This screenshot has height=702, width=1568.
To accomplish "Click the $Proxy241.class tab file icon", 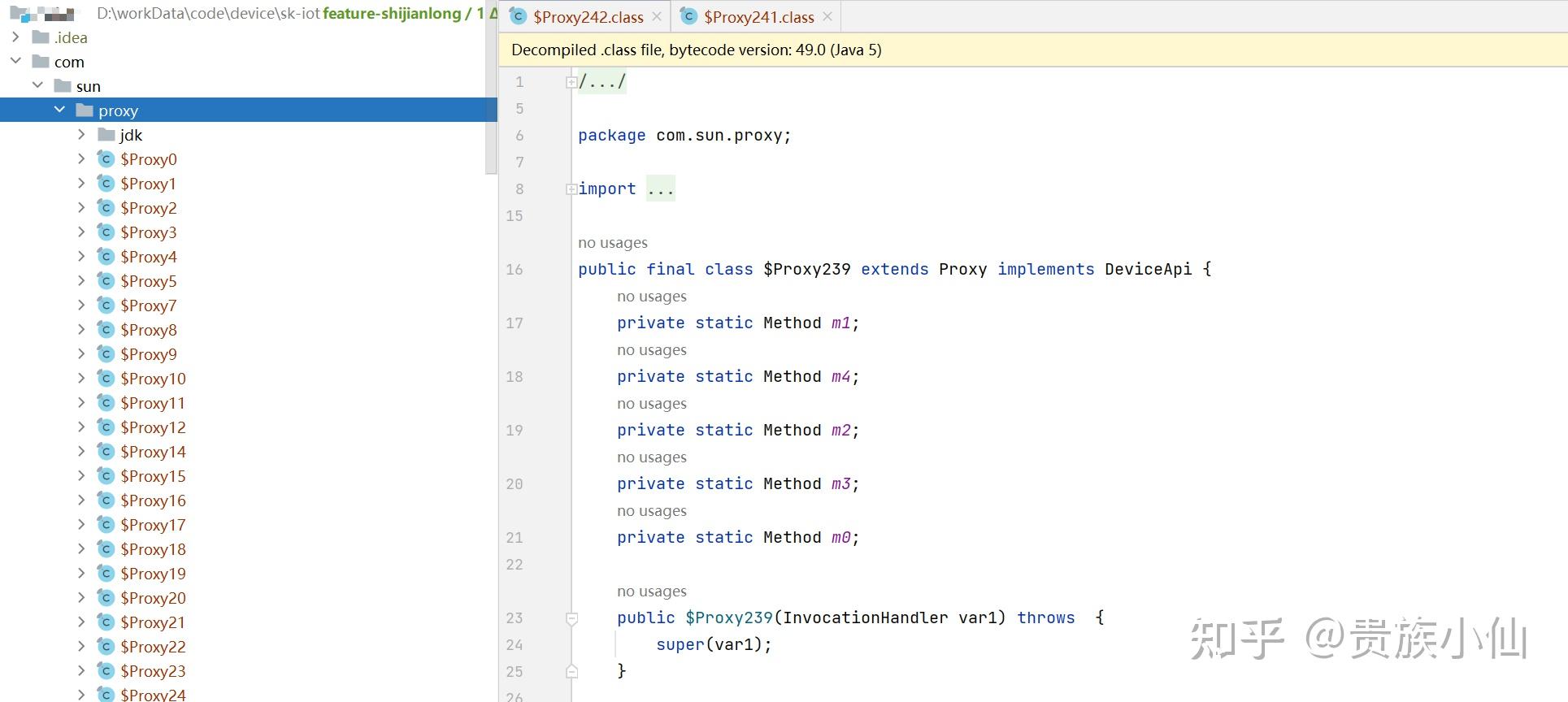I will tap(689, 17).
